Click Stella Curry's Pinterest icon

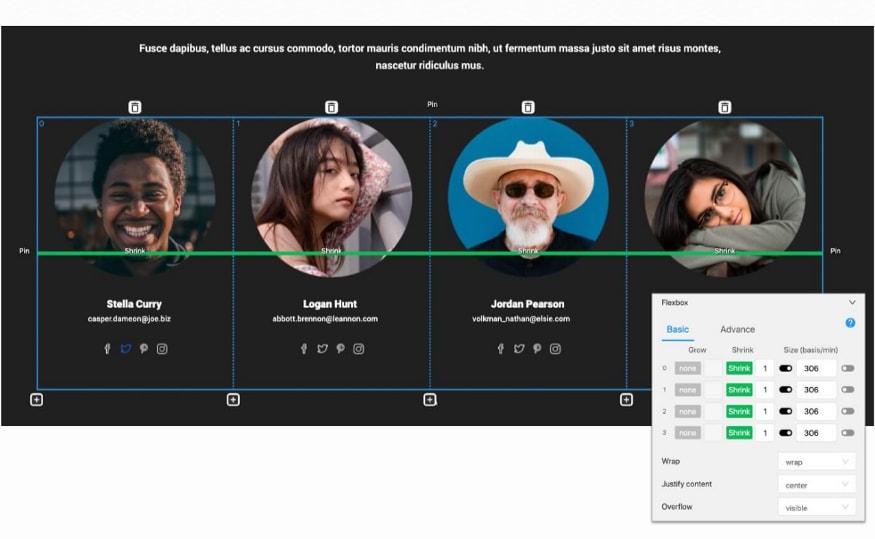tap(144, 349)
